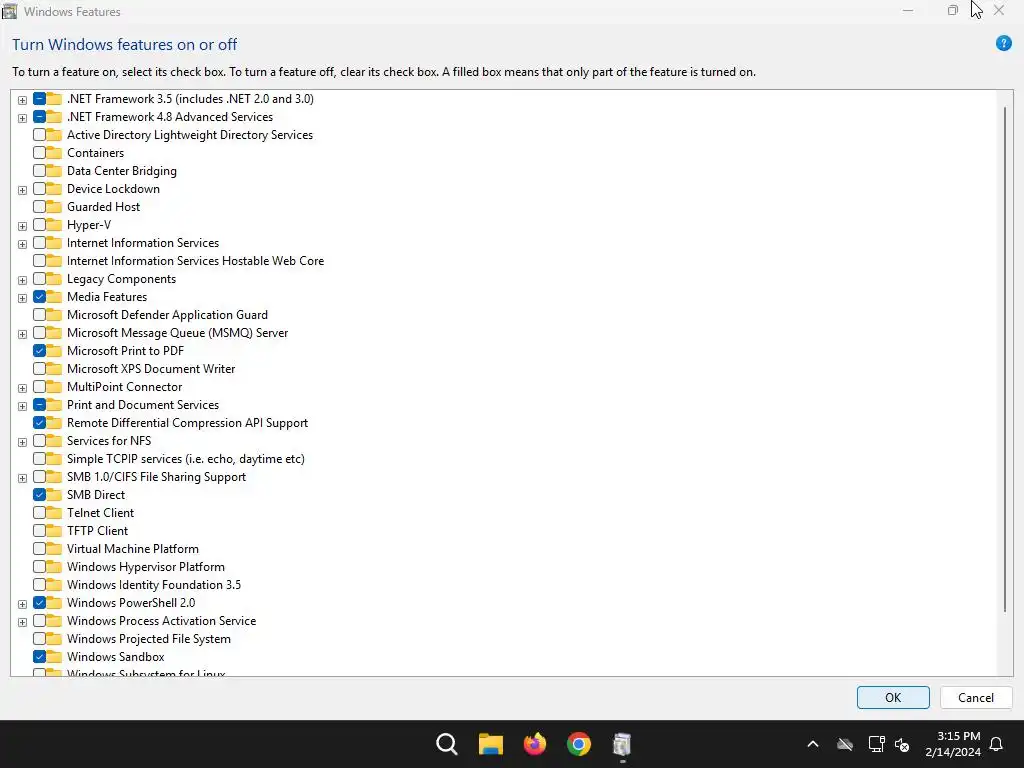Expand the Device Lockdown node
1024x768 pixels.
[22, 190]
